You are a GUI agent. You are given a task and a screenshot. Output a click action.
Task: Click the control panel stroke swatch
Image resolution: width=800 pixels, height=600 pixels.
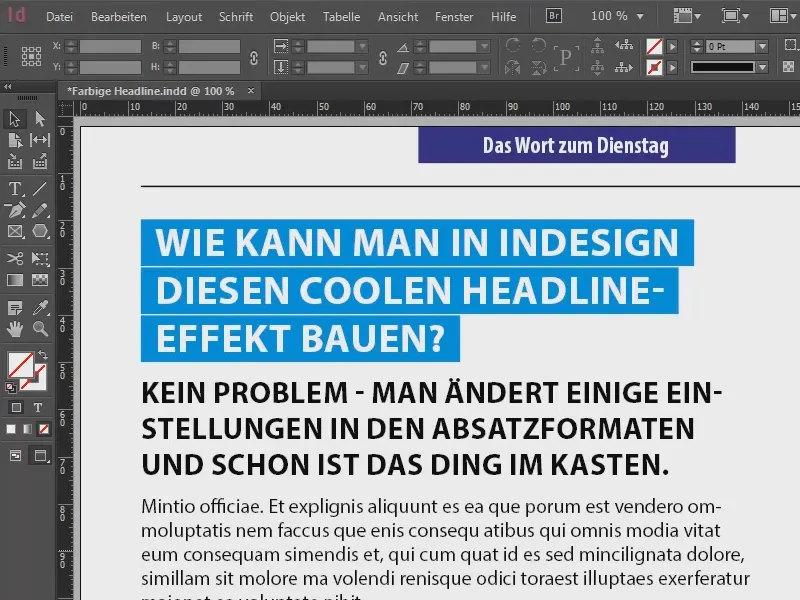point(654,67)
